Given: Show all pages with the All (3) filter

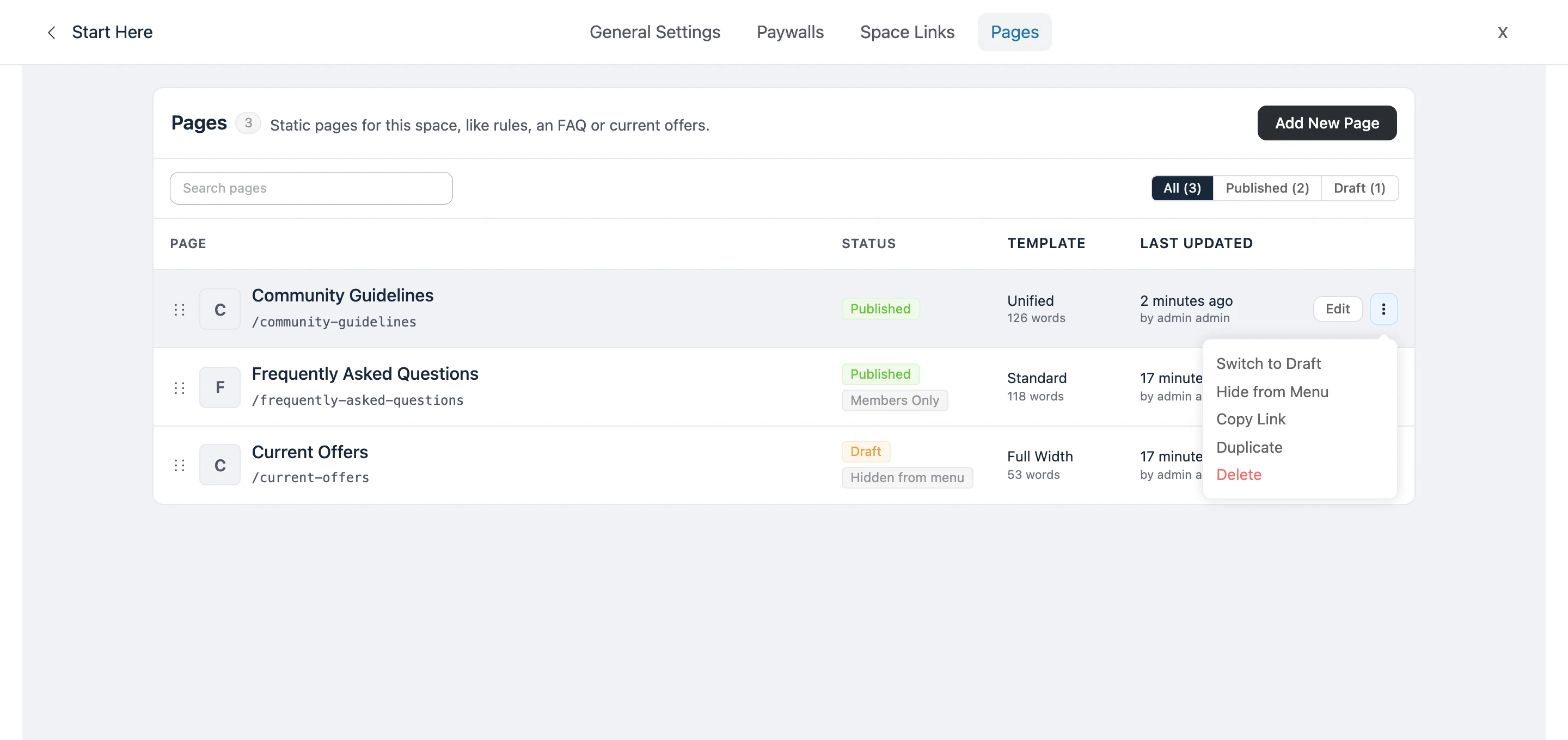Looking at the screenshot, I should coord(1182,188).
